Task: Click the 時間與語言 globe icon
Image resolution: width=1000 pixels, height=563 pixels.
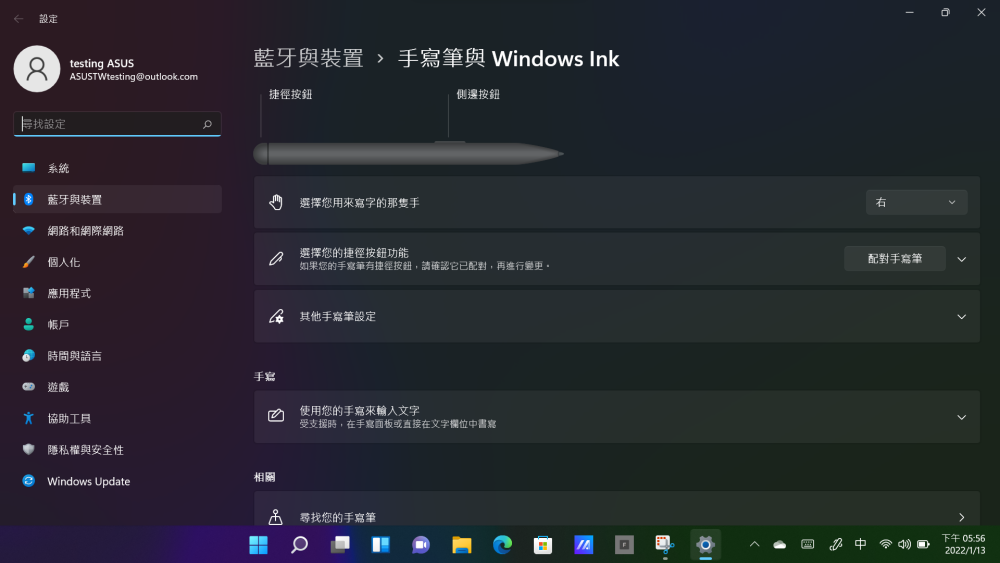Action: [29, 356]
